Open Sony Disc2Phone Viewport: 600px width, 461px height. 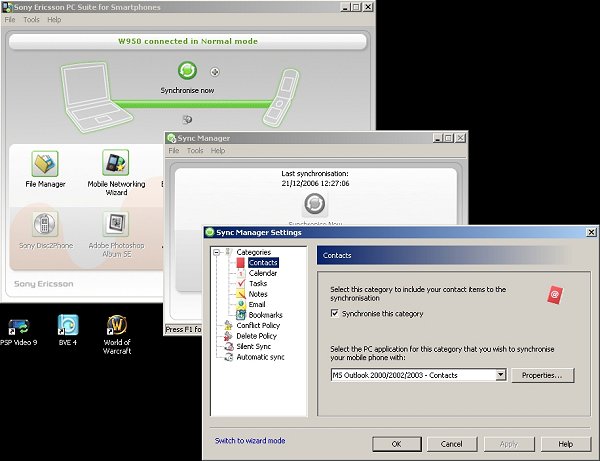(x=44, y=224)
